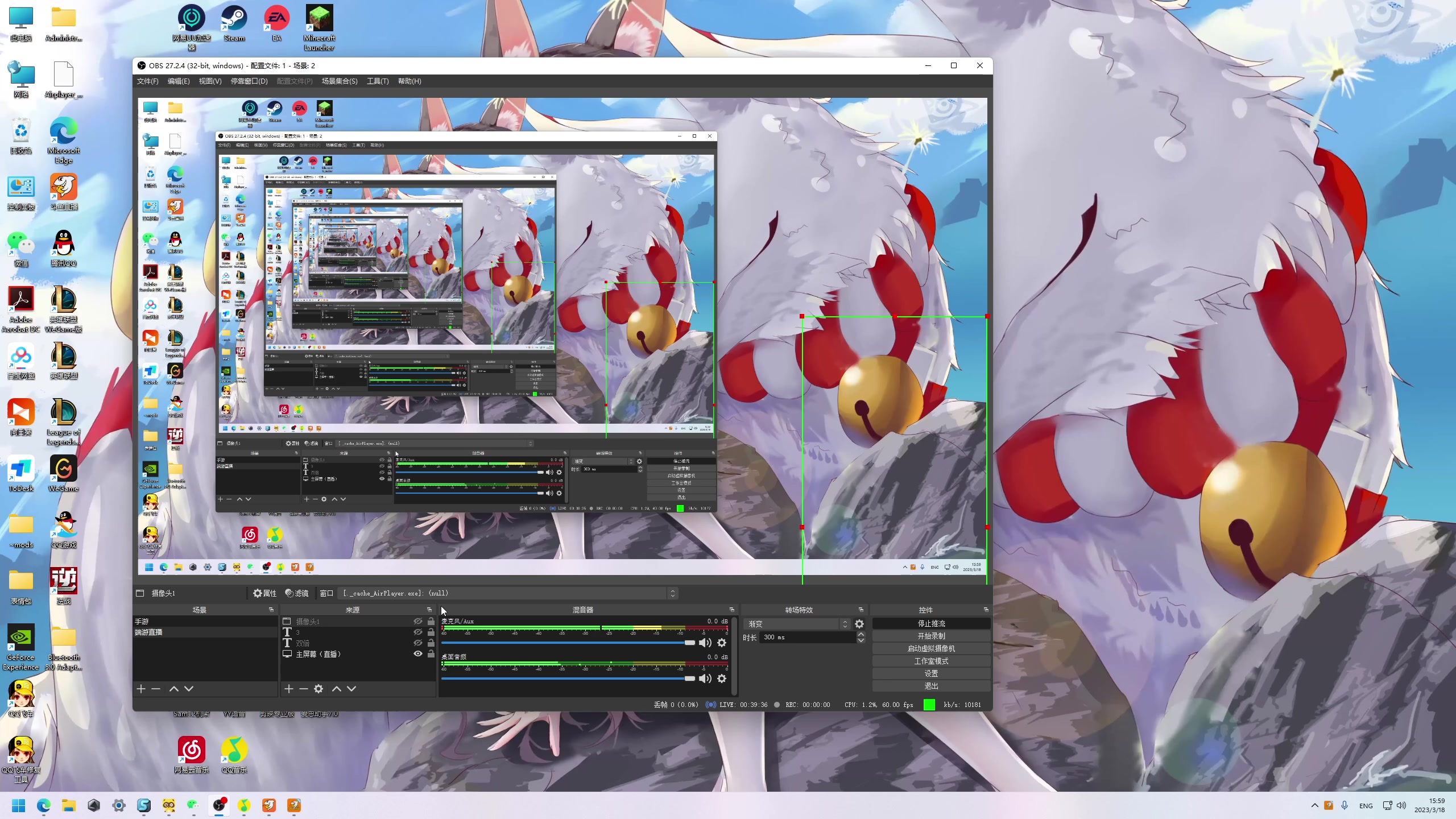The width and height of the screenshot is (1456, 819).
Task: Mute the 麦克风/Aux channel
Action: click(705, 643)
